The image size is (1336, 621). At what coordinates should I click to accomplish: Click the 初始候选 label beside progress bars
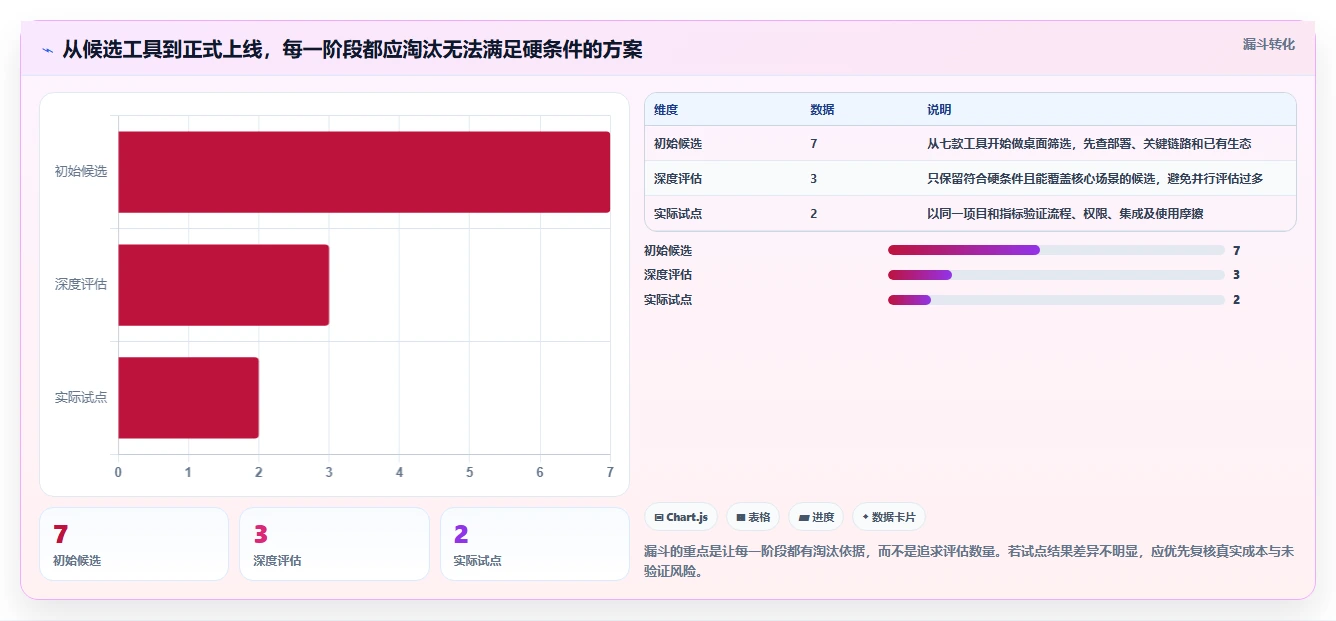[668, 251]
